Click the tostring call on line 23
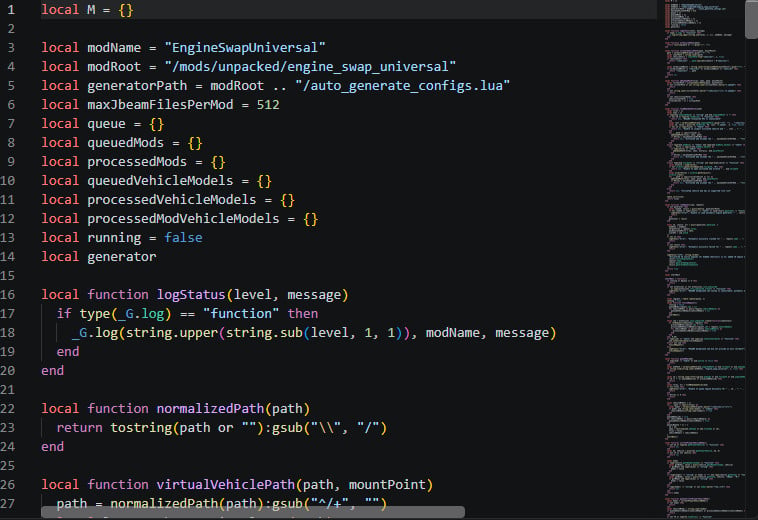The width and height of the screenshot is (758, 520). (141, 428)
